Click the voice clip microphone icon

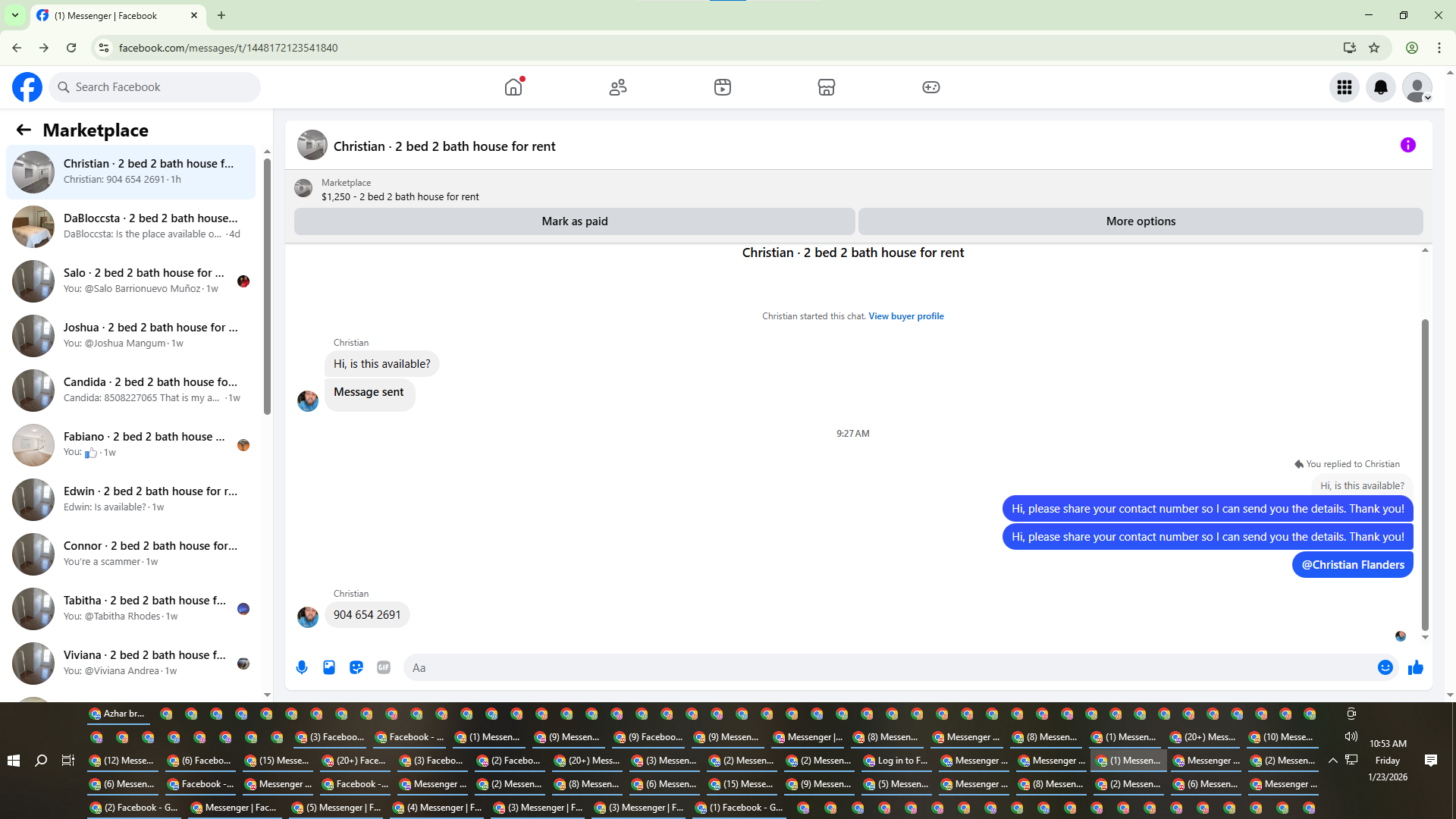(302, 667)
